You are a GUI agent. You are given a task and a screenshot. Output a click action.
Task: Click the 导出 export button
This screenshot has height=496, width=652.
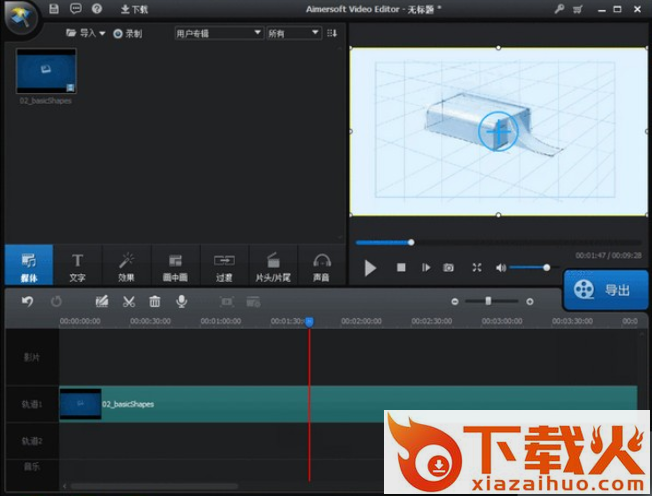pos(606,290)
